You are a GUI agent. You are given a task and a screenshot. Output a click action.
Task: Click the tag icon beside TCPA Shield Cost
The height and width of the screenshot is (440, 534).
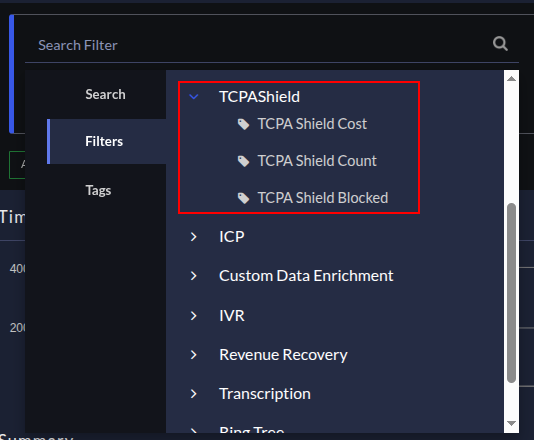tap(243, 124)
